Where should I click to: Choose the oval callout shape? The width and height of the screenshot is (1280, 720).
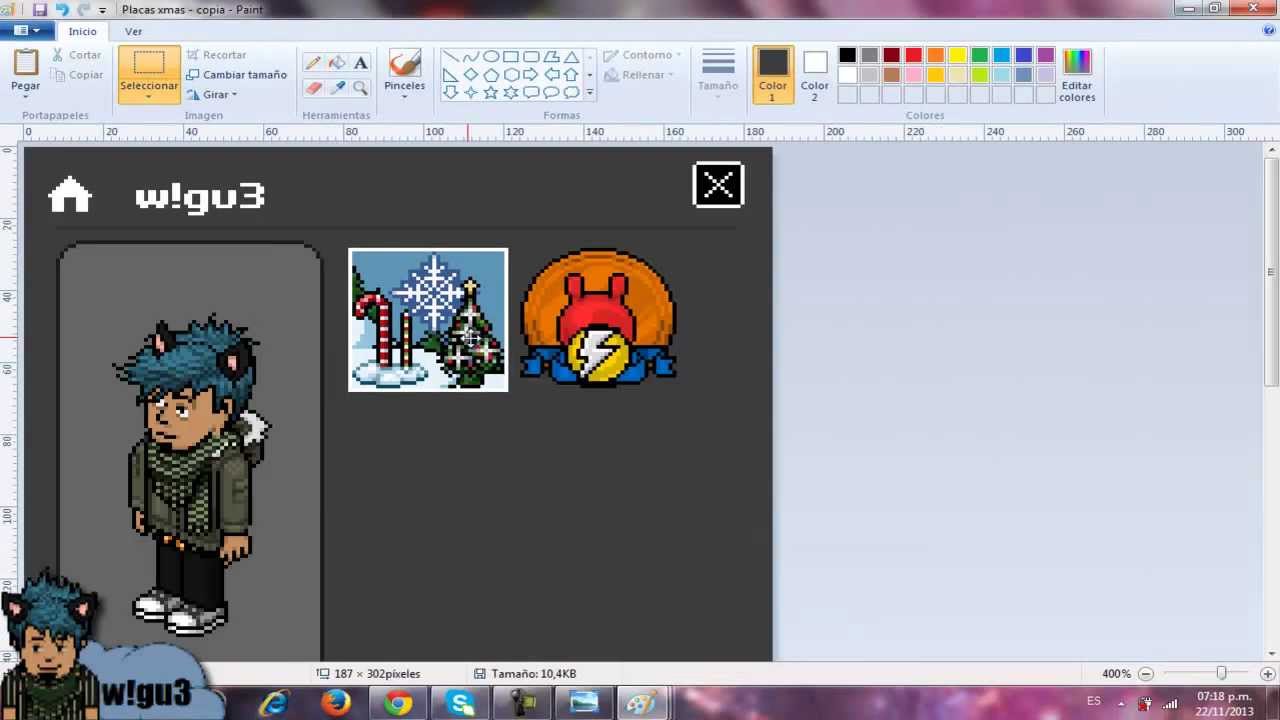coord(551,93)
